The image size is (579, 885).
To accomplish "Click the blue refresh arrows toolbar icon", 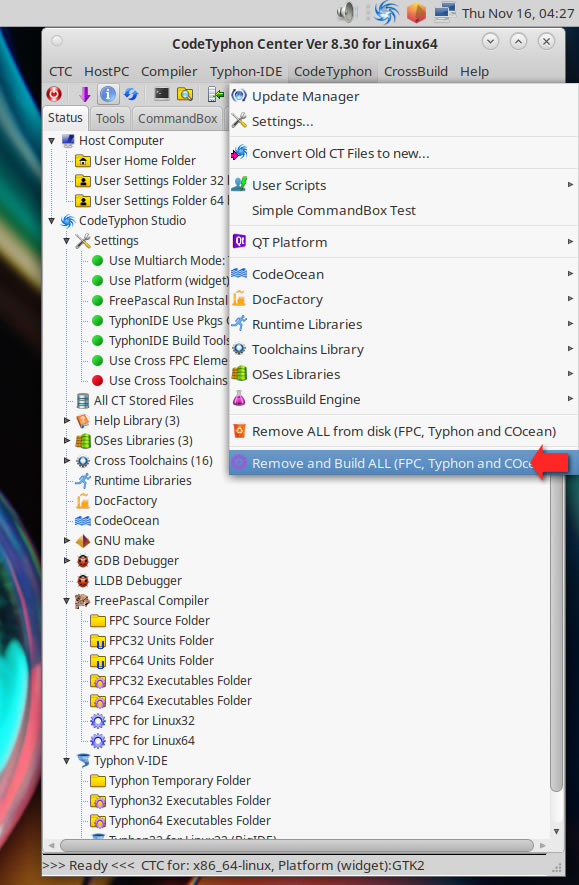I will [x=131, y=94].
